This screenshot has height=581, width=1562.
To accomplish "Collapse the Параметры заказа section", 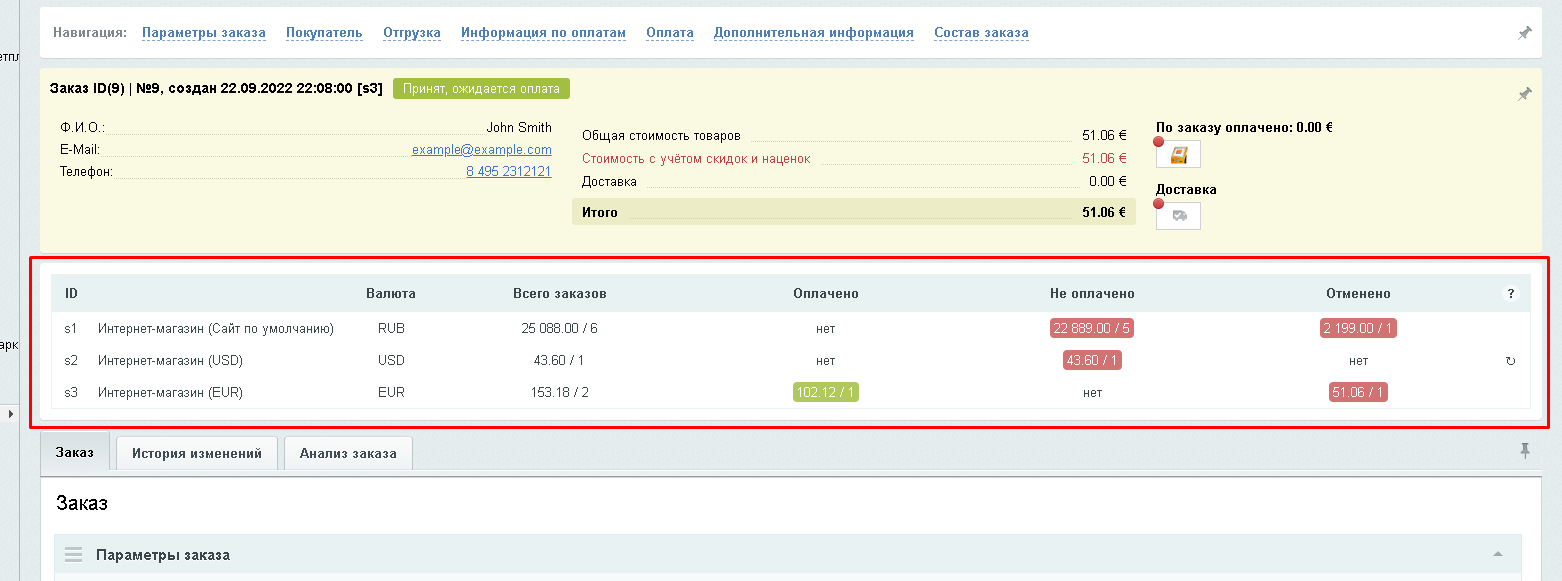I will 1497,555.
